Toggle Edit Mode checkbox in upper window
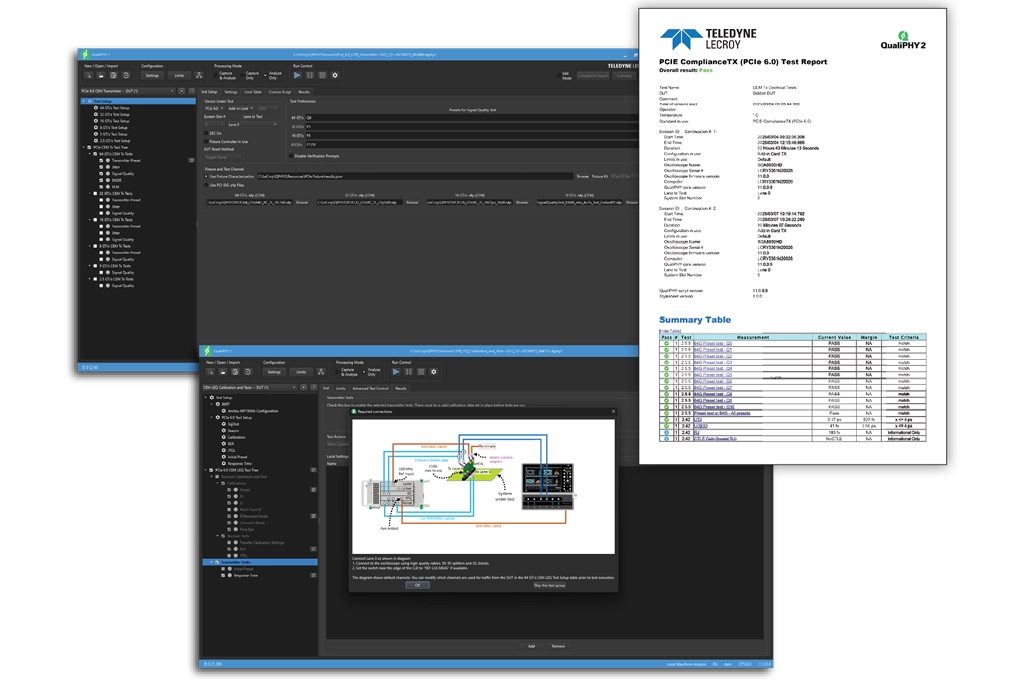The height and width of the screenshot is (683, 1024). pos(560,76)
